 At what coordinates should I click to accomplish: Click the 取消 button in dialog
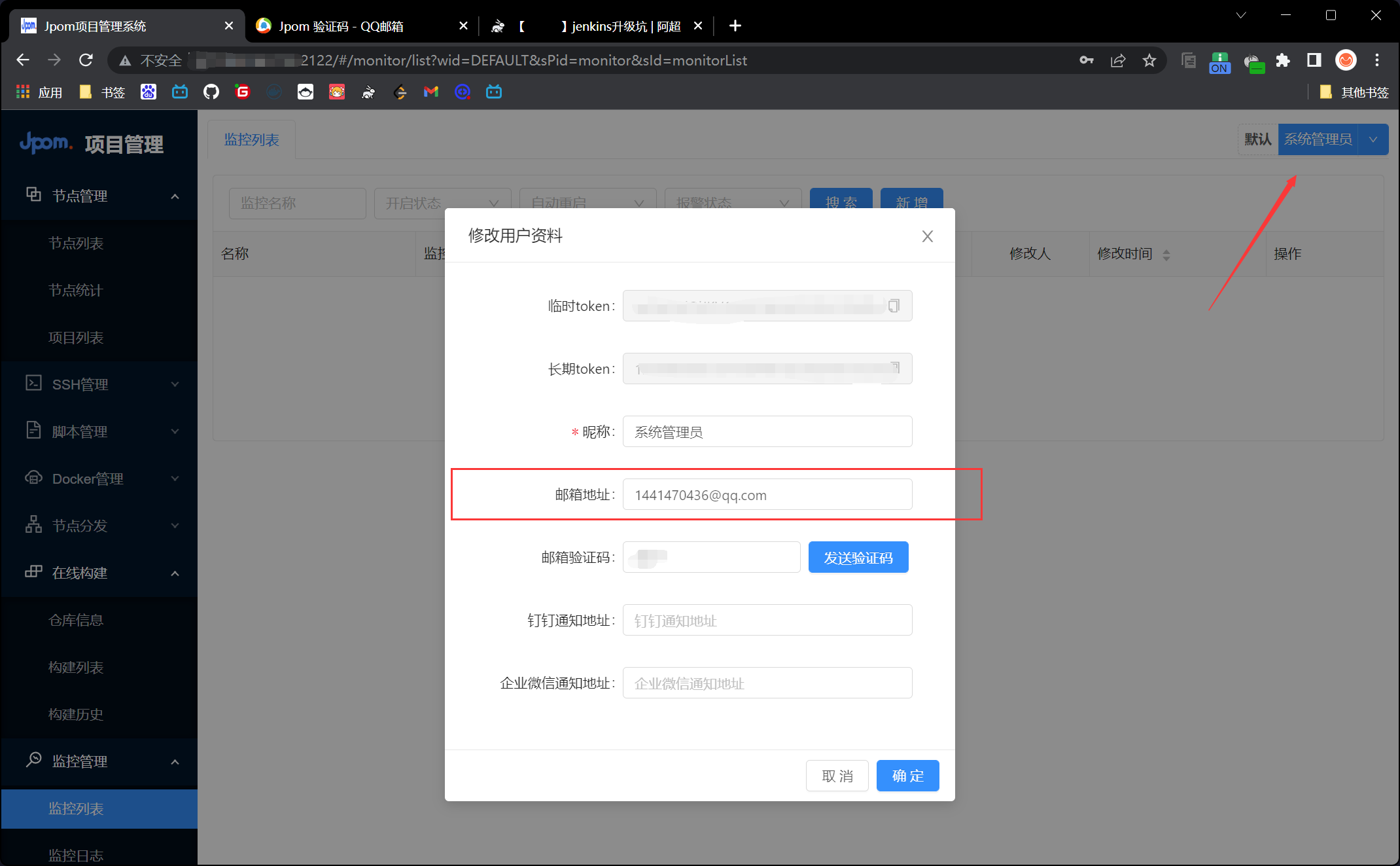pyautogui.click(x=837, y=776)
